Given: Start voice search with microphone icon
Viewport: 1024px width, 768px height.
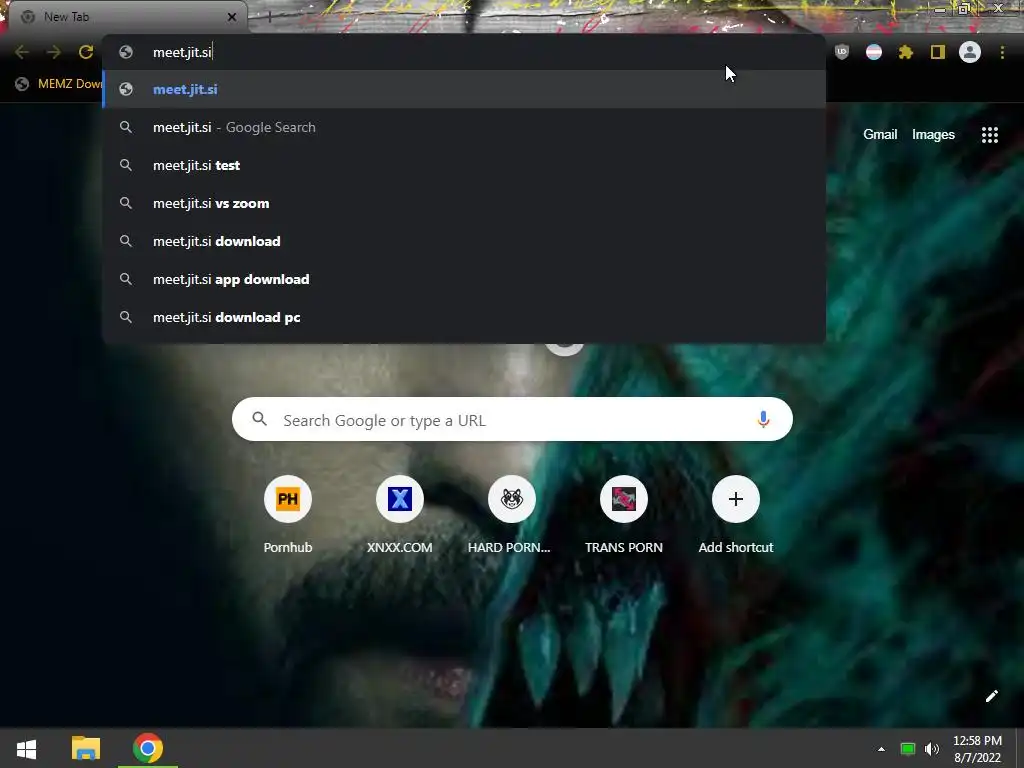Looking at the screenshot, I should tap(763, 419).
